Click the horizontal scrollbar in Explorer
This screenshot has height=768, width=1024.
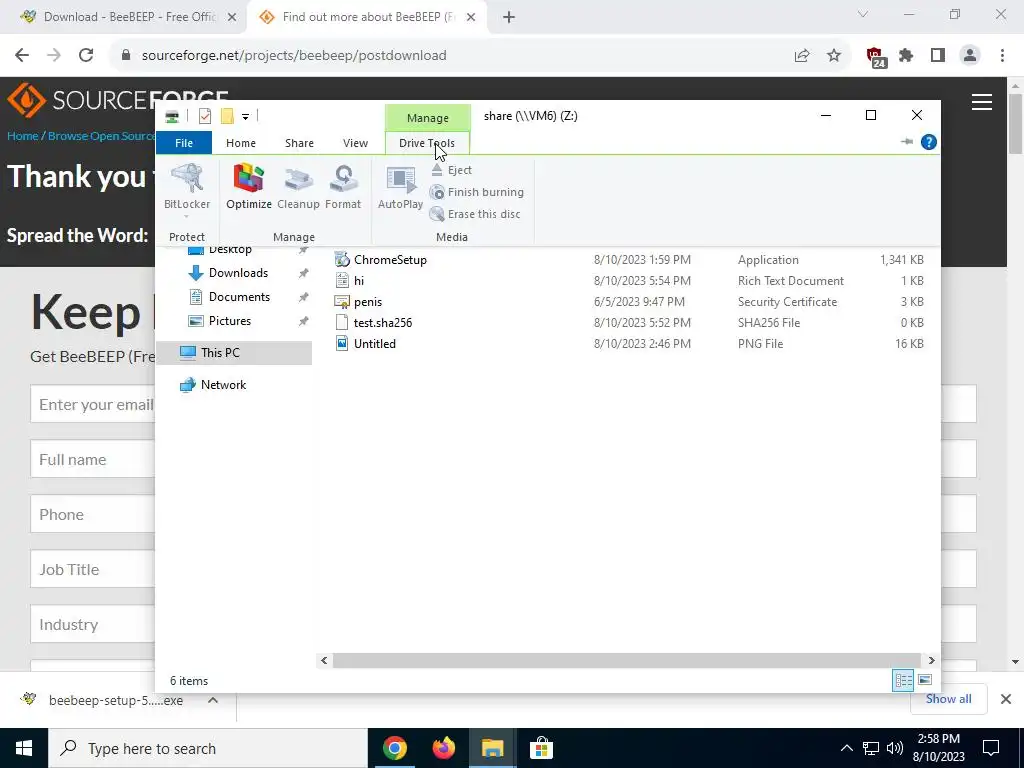[626, 660]
